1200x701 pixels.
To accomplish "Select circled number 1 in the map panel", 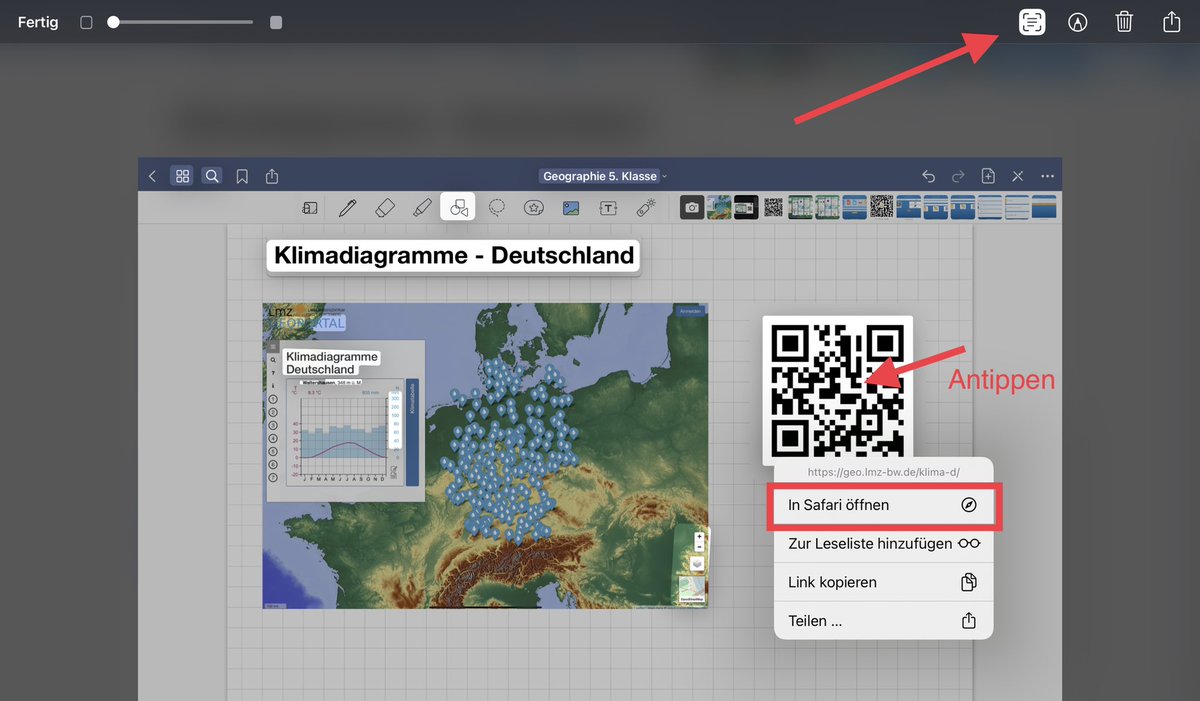I will (273, 399).
